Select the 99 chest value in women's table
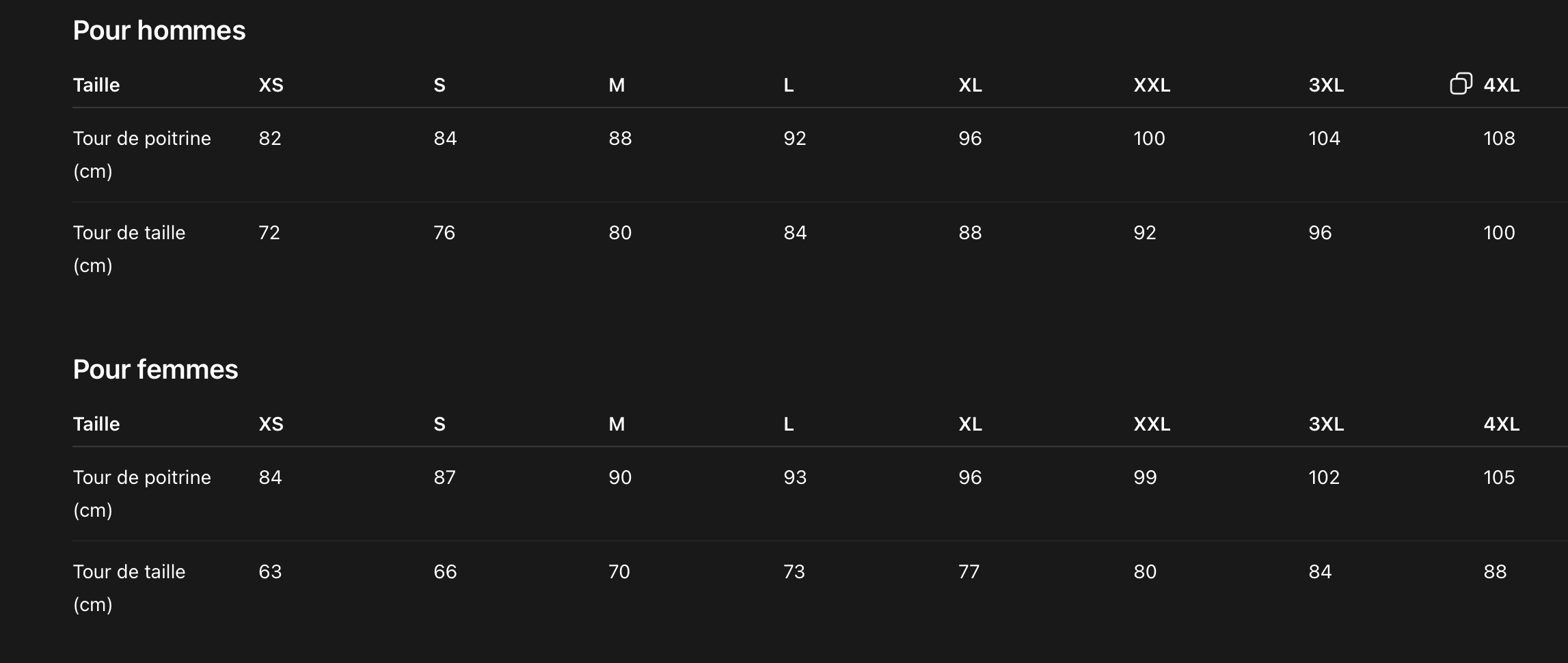Image resolution: width=1568 pixels, height=663 pixels. pyautogui.click(x=1145, y=478)
